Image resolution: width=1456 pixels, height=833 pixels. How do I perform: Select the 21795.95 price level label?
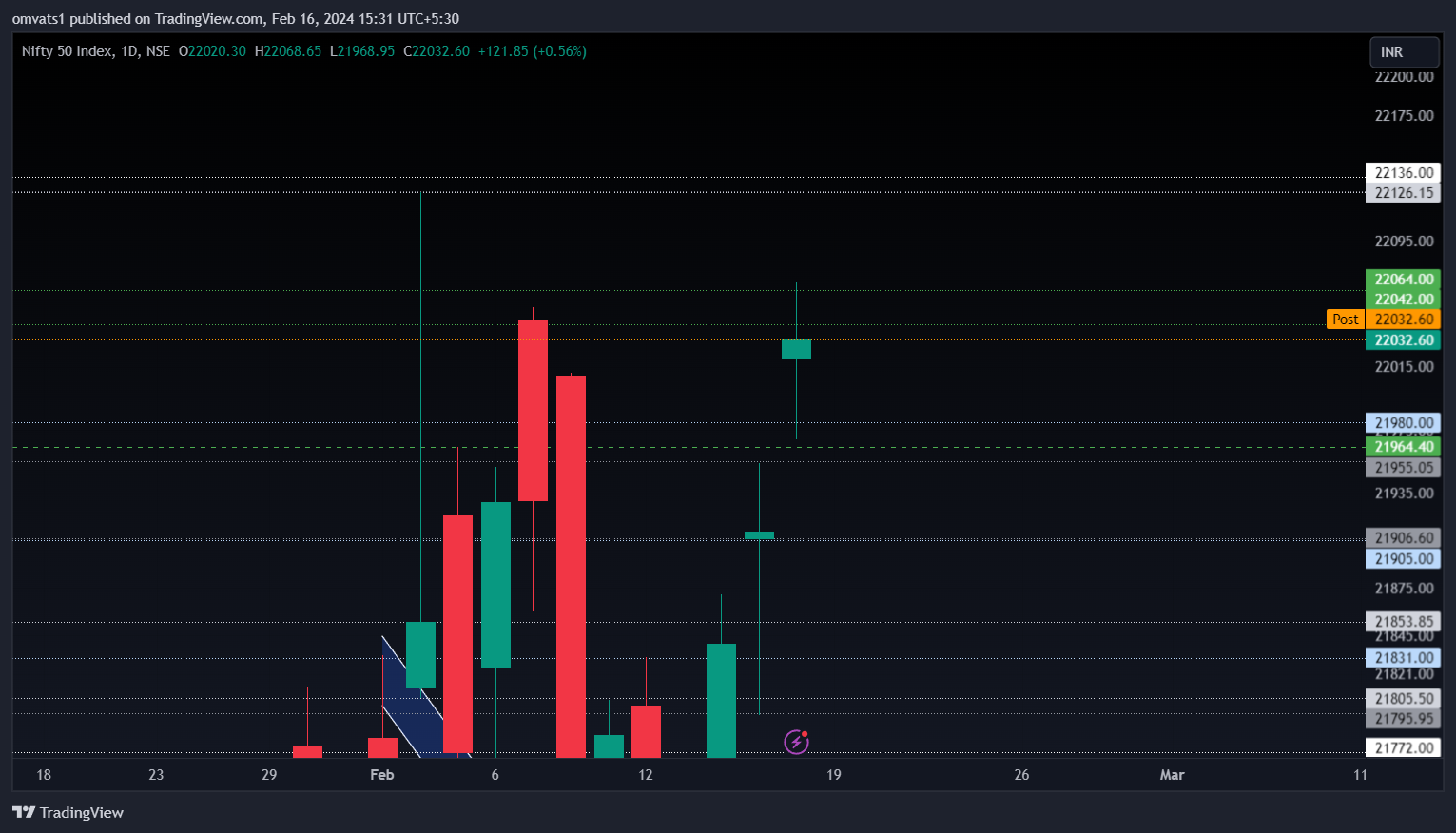point(1403,719)
